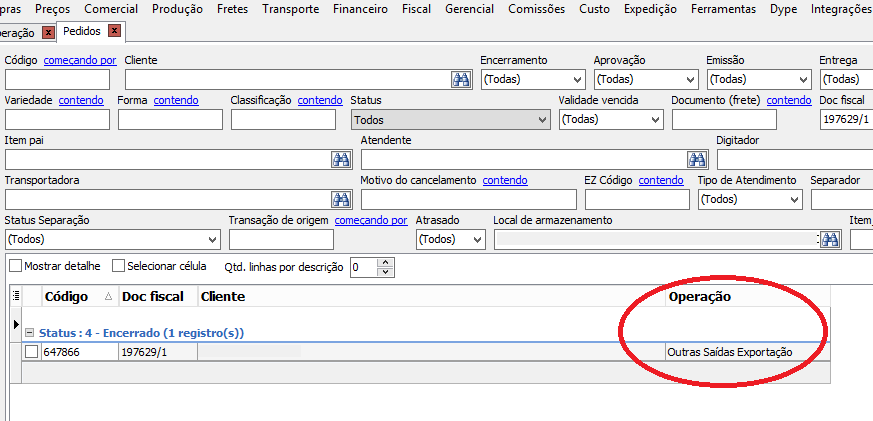This screenshot has height=421, width=873.
Task: Open Local de armazenamento search binoculars icon
Action: click(830, 239)
